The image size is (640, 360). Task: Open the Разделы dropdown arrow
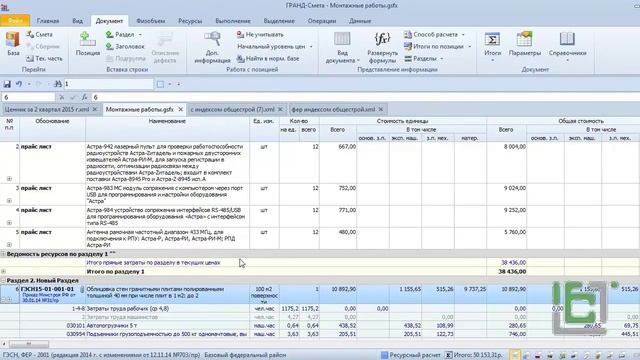coord(442,59)
